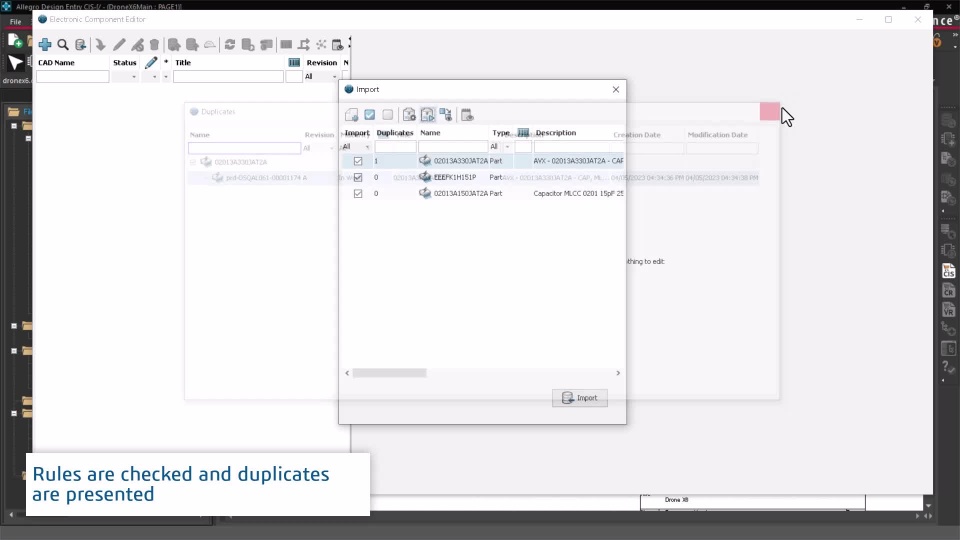This screenshot has width=960, height=540.
Task: Click the deselect-all empty box icon in Import toolbar
Action: tap(388, 114)
